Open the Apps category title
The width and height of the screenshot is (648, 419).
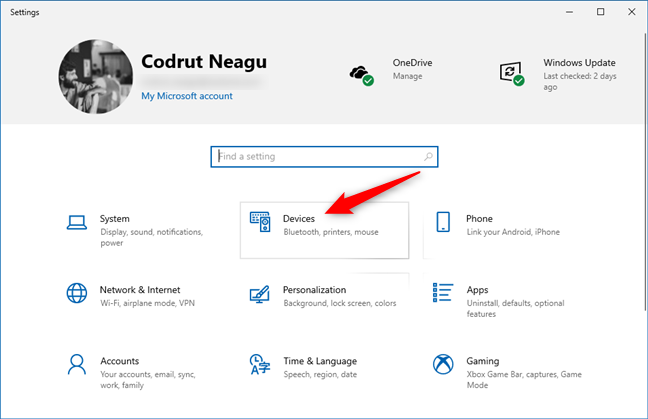(477, 290)
